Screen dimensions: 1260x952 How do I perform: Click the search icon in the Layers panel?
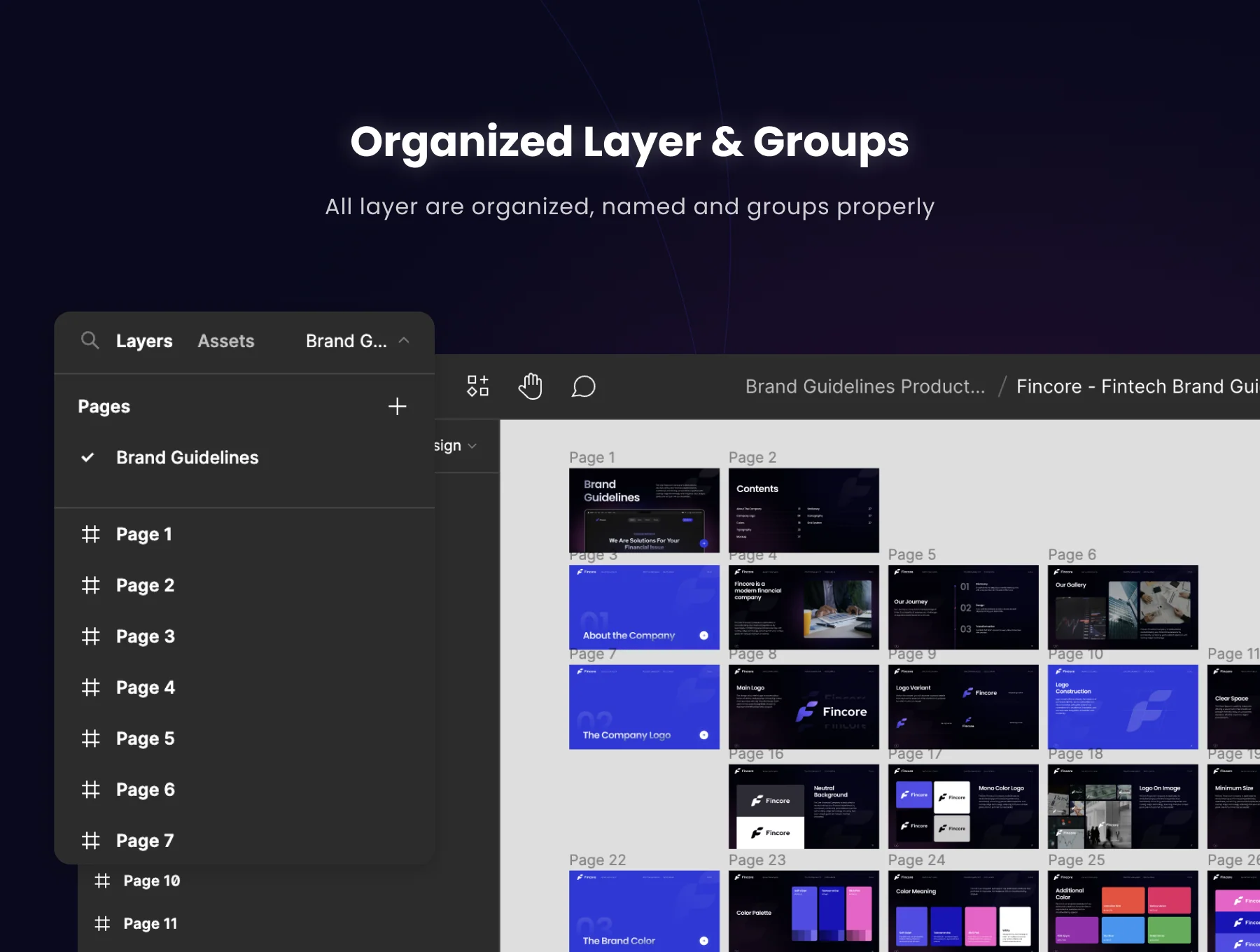coord(90,341)
